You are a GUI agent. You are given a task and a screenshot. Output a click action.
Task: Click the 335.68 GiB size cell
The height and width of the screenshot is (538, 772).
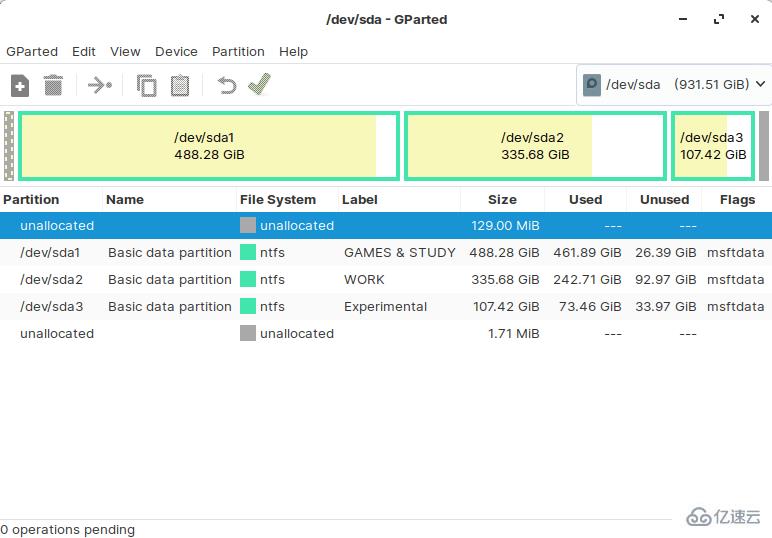(x=505, y=280)
